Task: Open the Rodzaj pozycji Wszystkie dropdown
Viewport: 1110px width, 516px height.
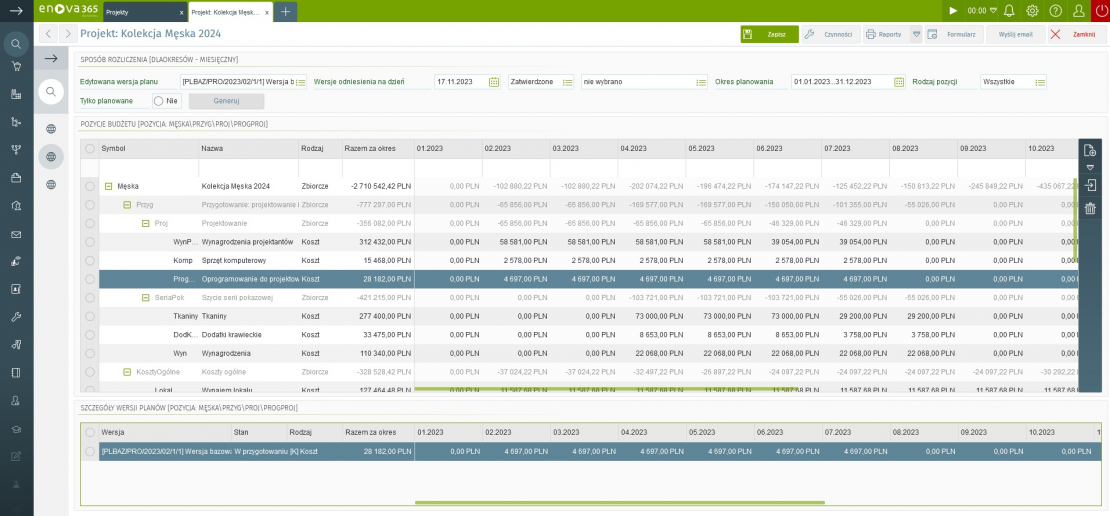Action: [1040, 82]
